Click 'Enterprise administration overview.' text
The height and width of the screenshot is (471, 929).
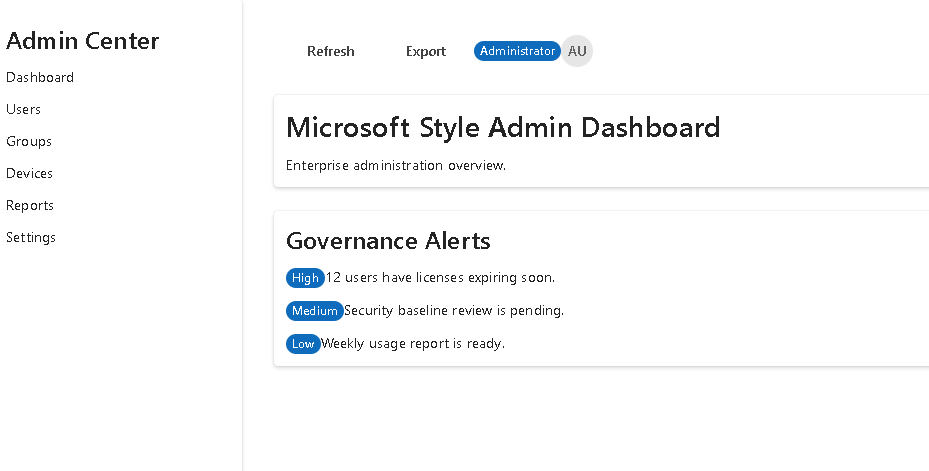396,165
